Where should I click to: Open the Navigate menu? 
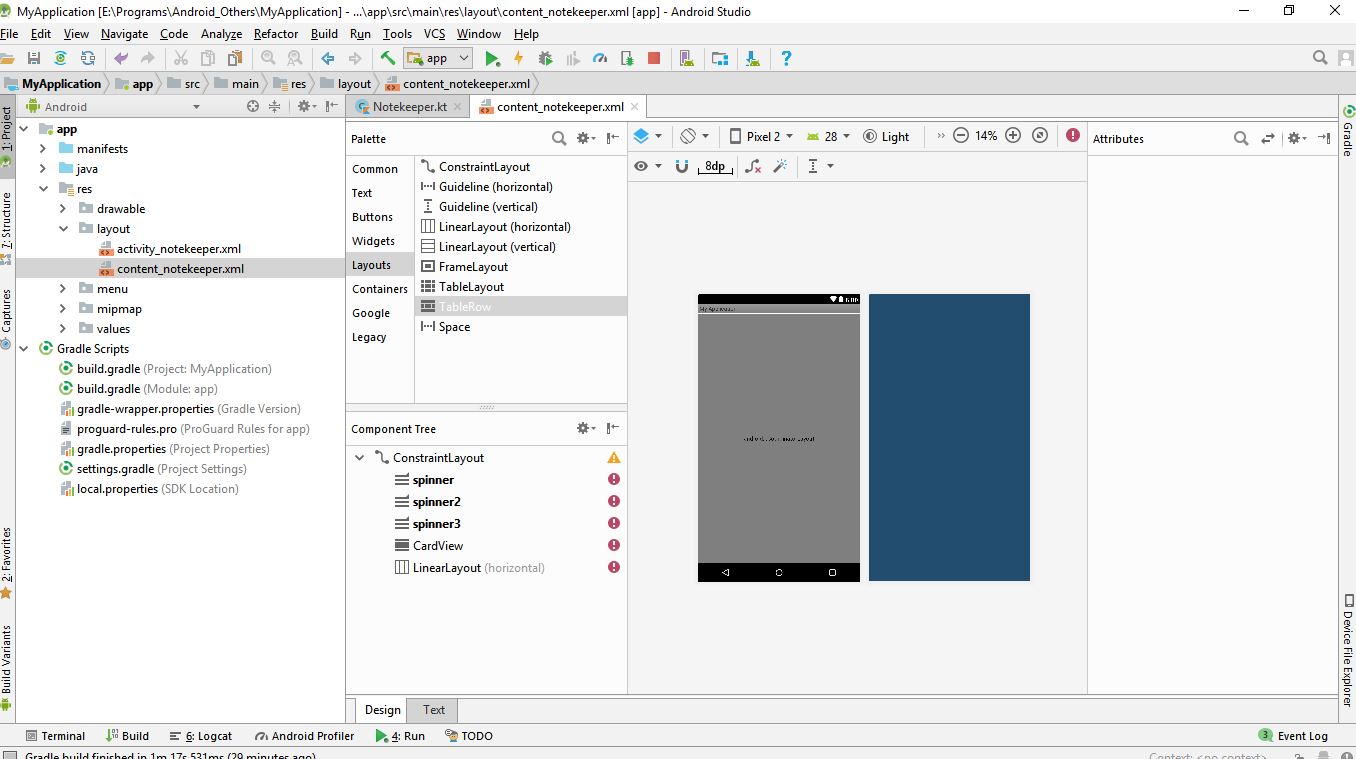tap(124, 33)
